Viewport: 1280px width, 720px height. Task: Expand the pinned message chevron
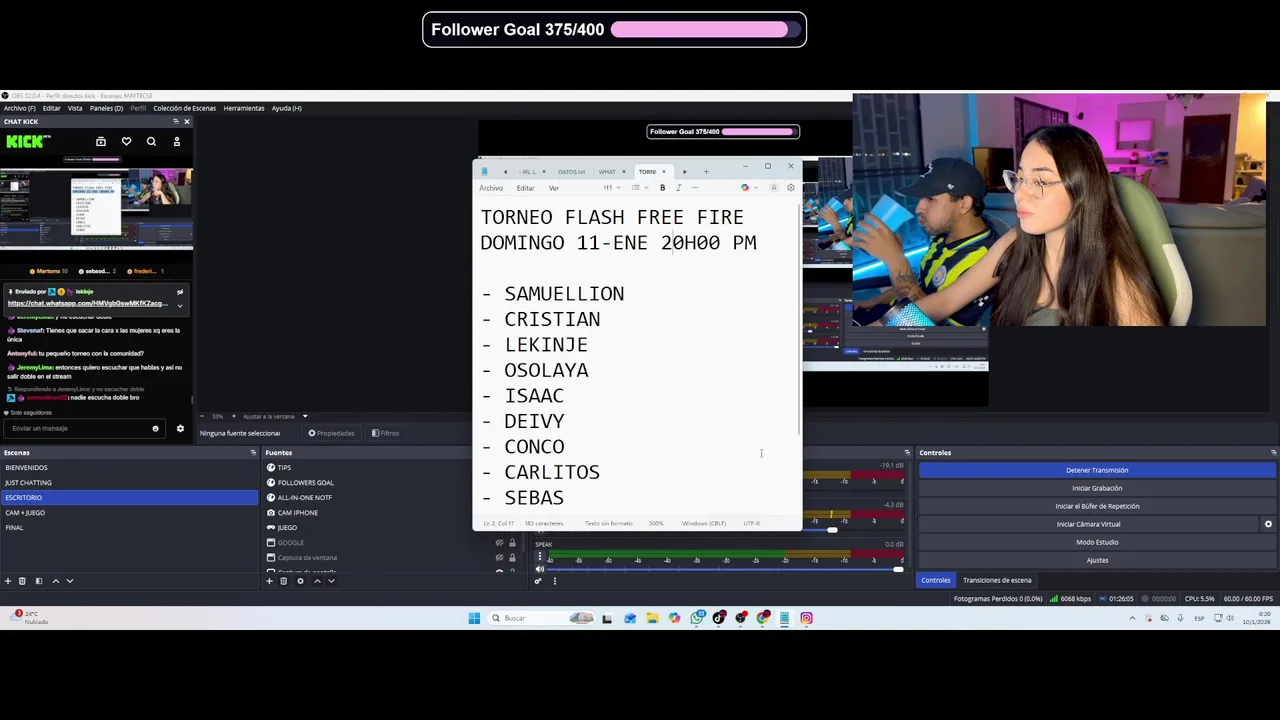(180, 305)
